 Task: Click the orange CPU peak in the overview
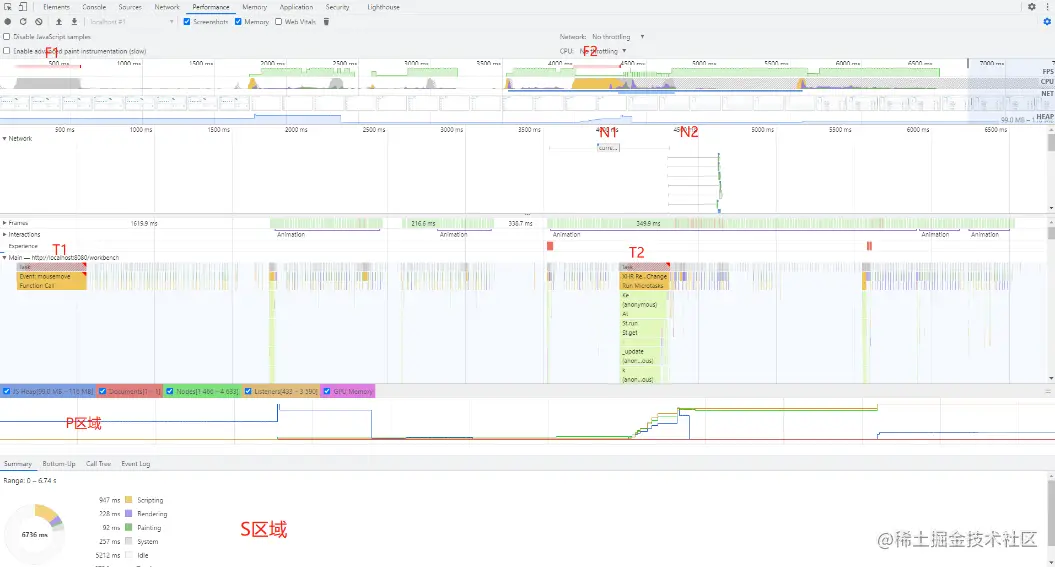pos(597,83)
